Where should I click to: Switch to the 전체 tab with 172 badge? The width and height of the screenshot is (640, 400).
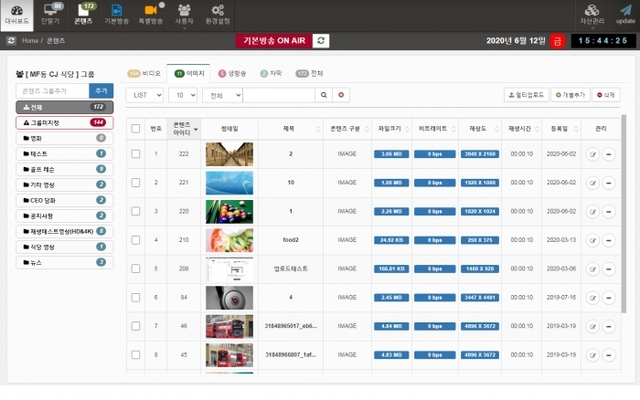pyautogui.click(x=309, y=73)
